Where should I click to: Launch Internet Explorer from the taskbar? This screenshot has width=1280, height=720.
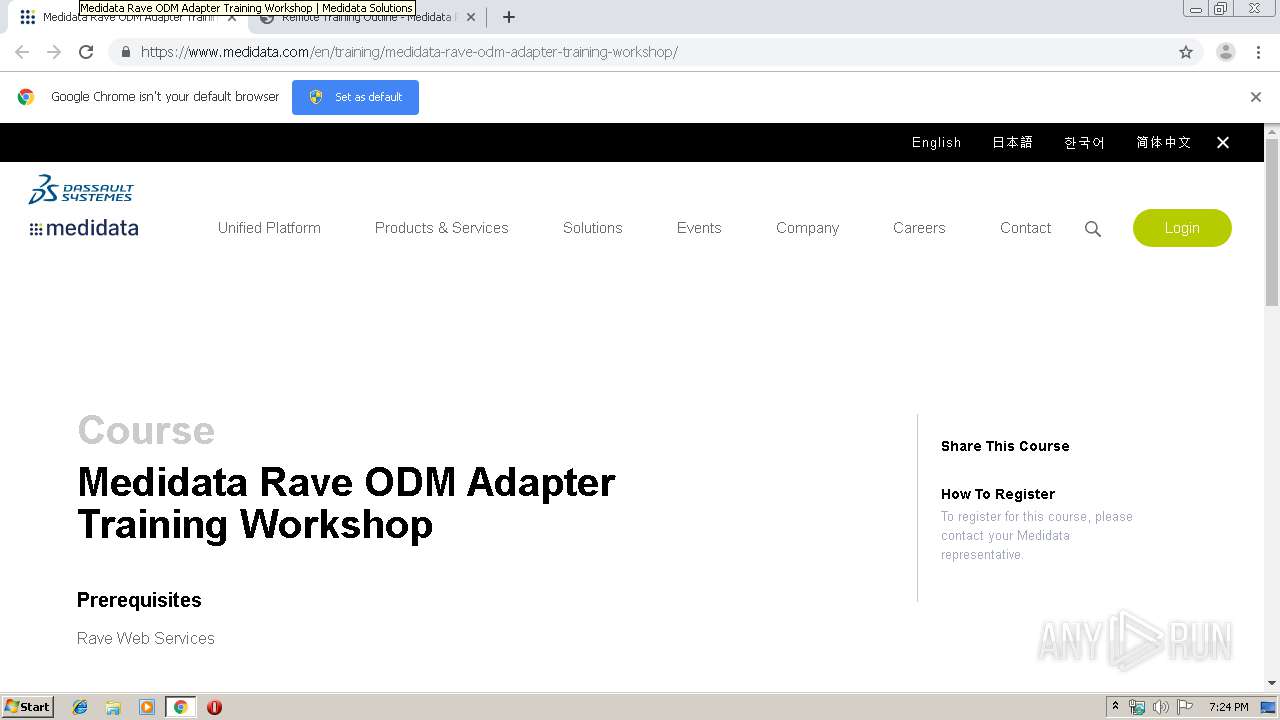80,707
